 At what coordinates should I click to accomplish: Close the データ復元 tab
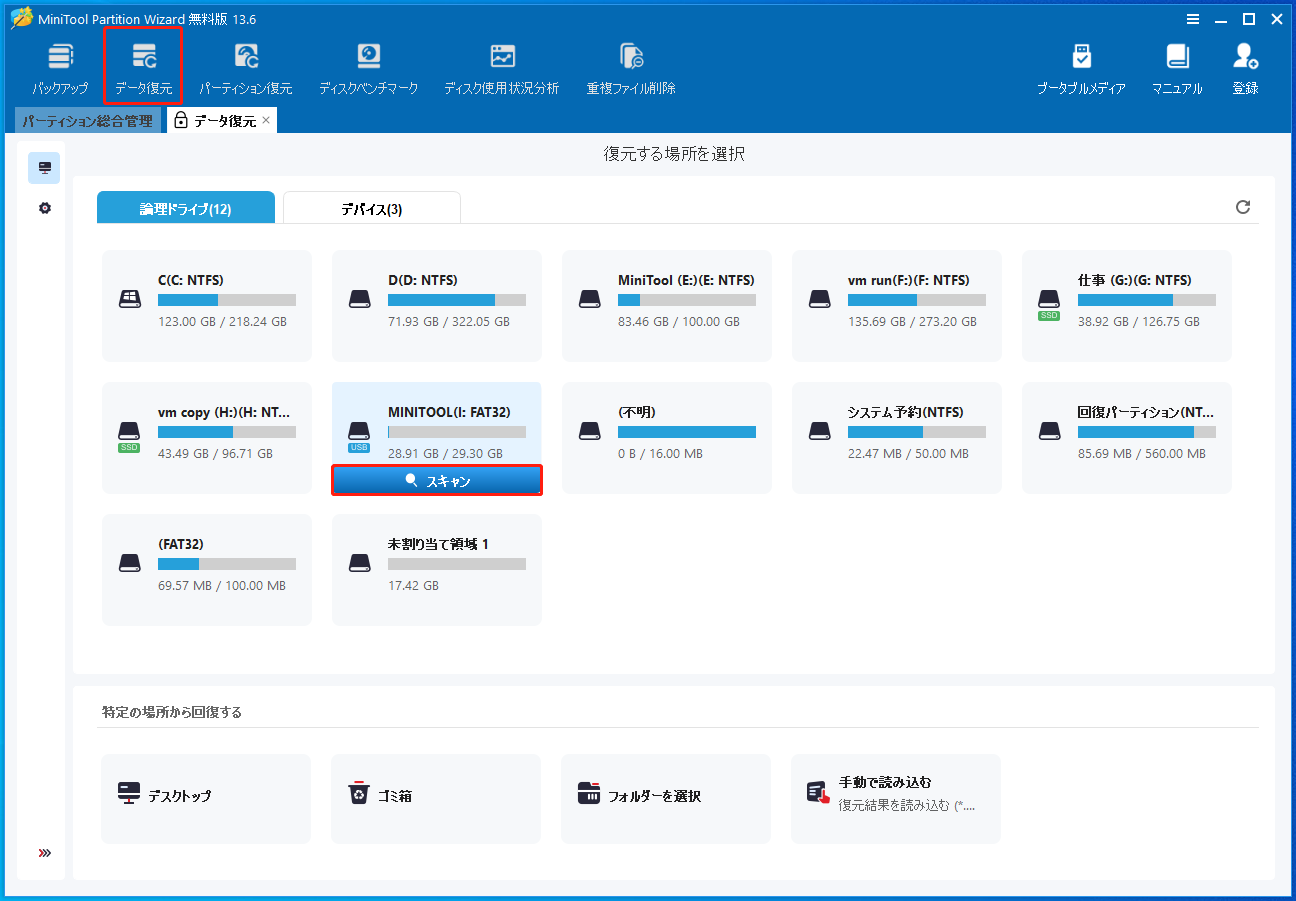tap(266, 120)
